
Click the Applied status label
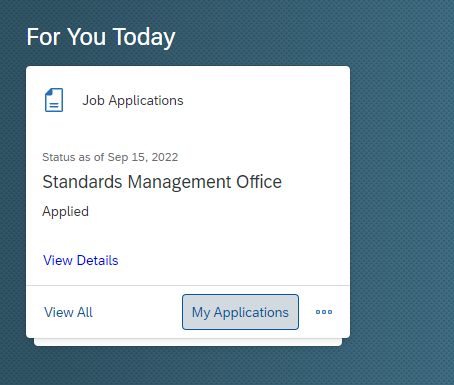tap(66, 212)
